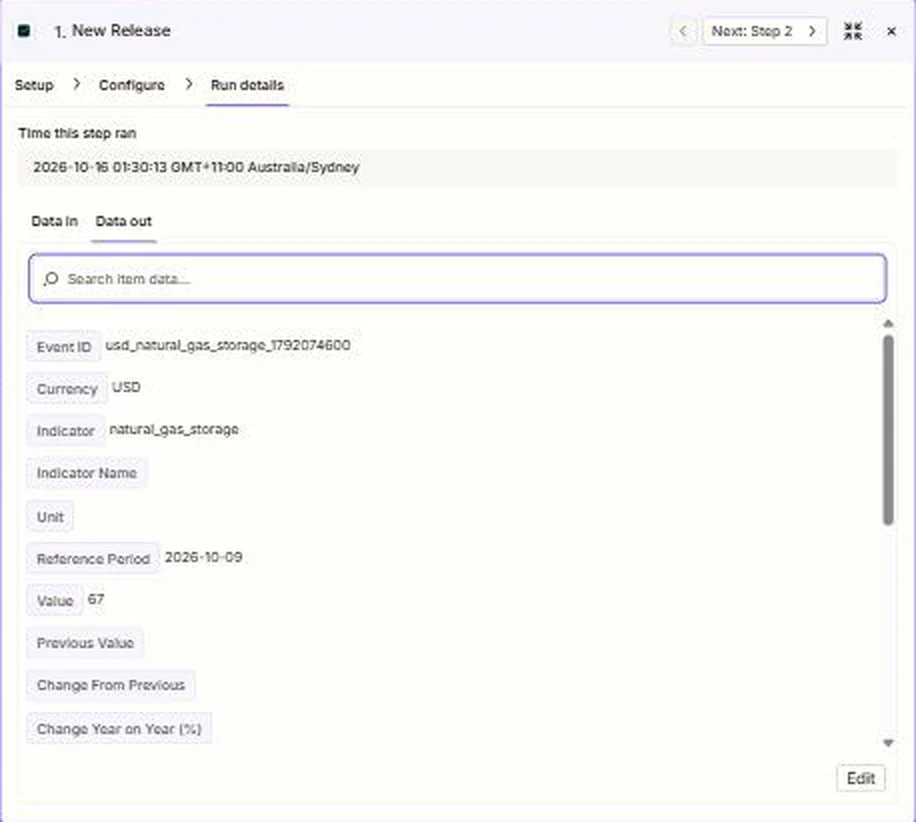Viewport: 916px width, 822px height.
Task: Select natural_gas_storage value
Action: point(174,429)
